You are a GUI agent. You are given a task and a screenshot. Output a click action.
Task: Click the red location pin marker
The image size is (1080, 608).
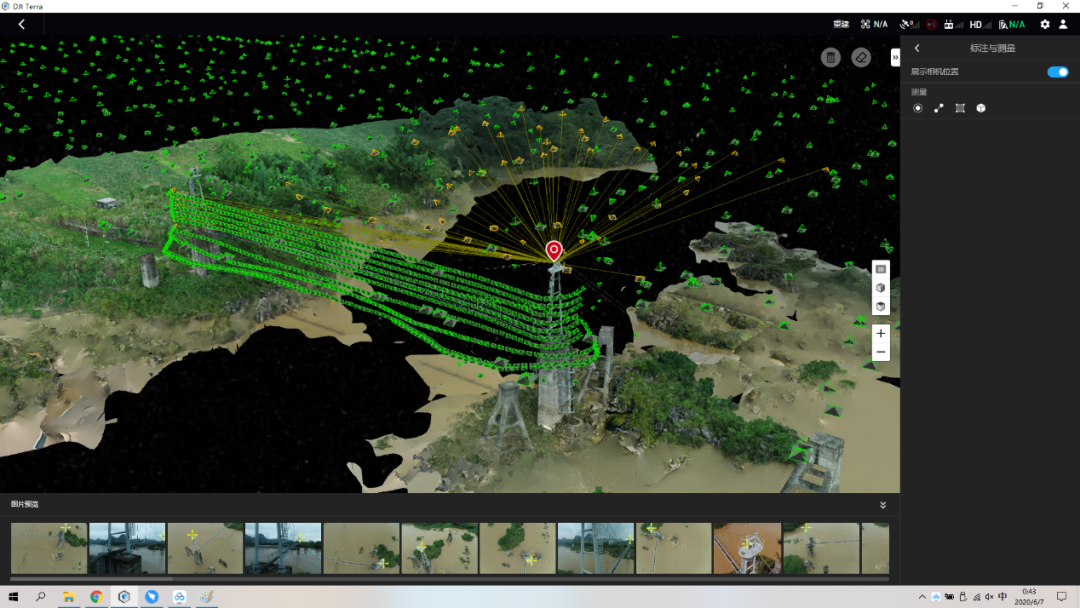[x=554, y=250]
